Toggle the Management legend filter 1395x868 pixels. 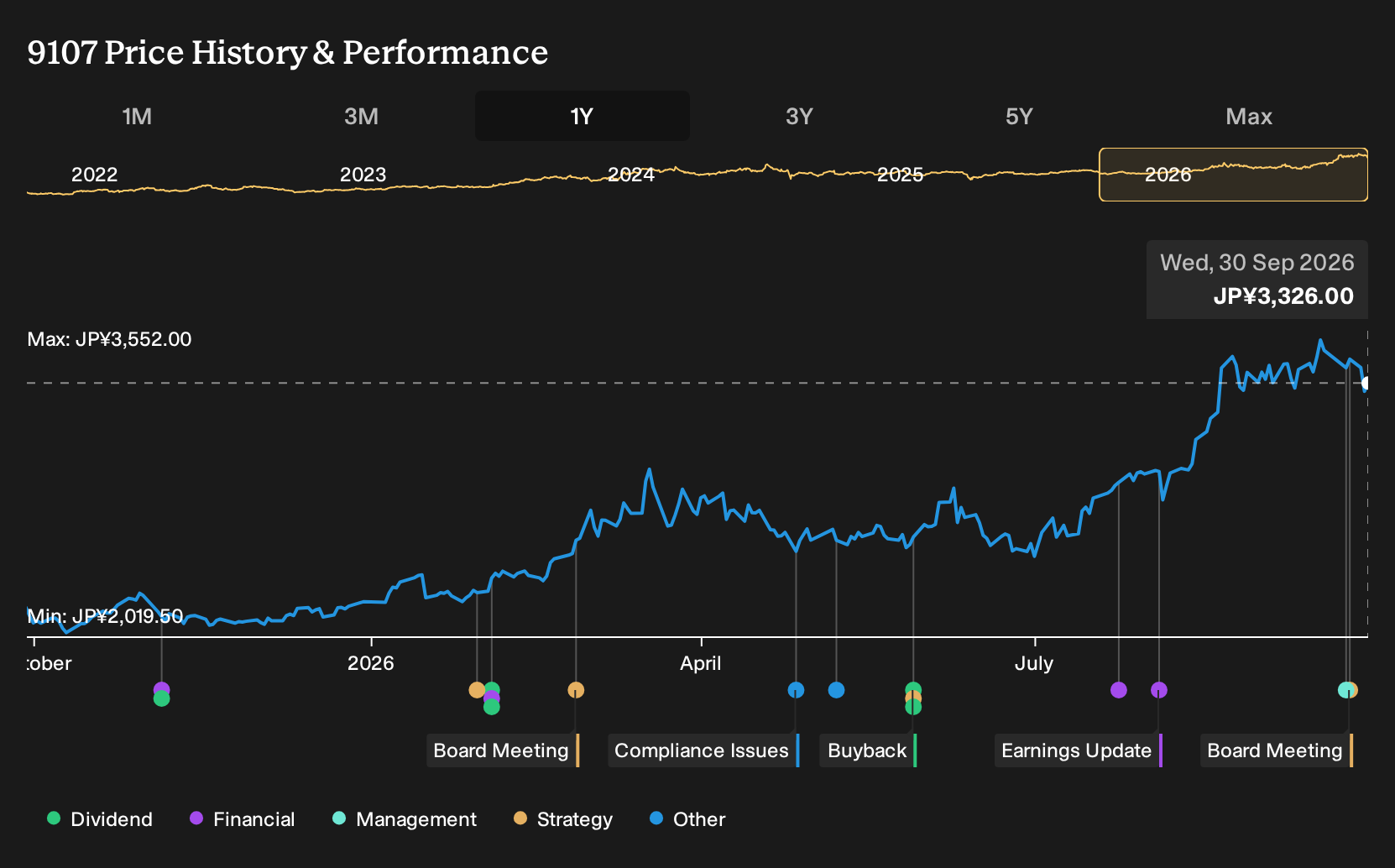coord(405,819)
